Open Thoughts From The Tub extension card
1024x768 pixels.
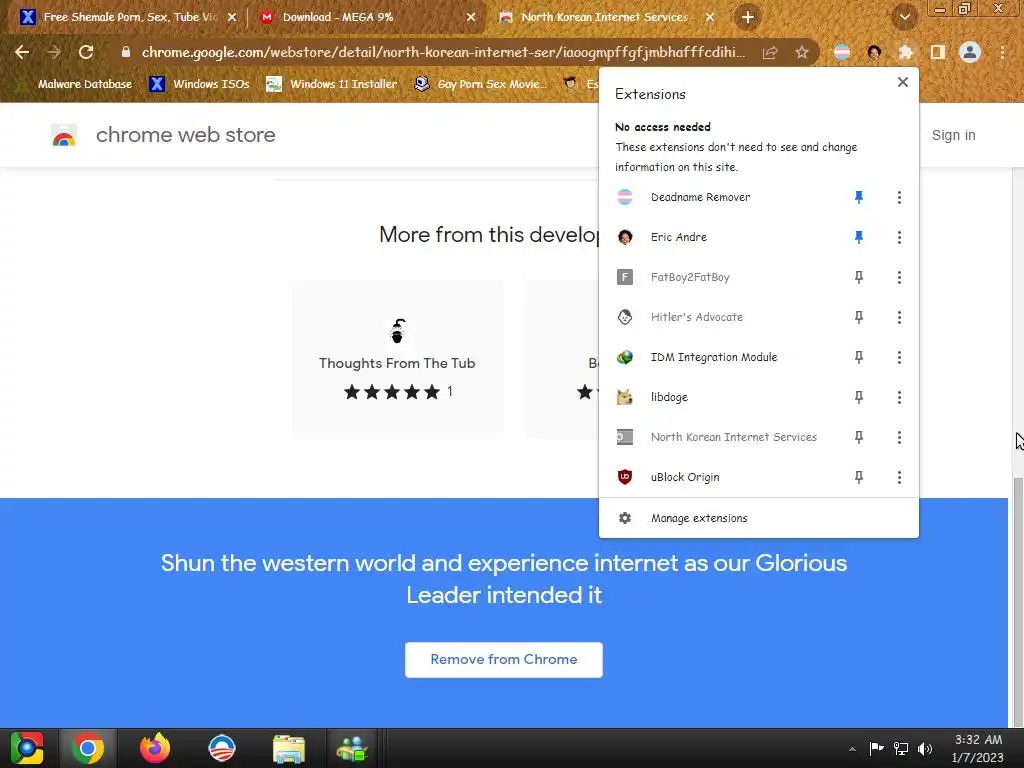coord(397,358)
